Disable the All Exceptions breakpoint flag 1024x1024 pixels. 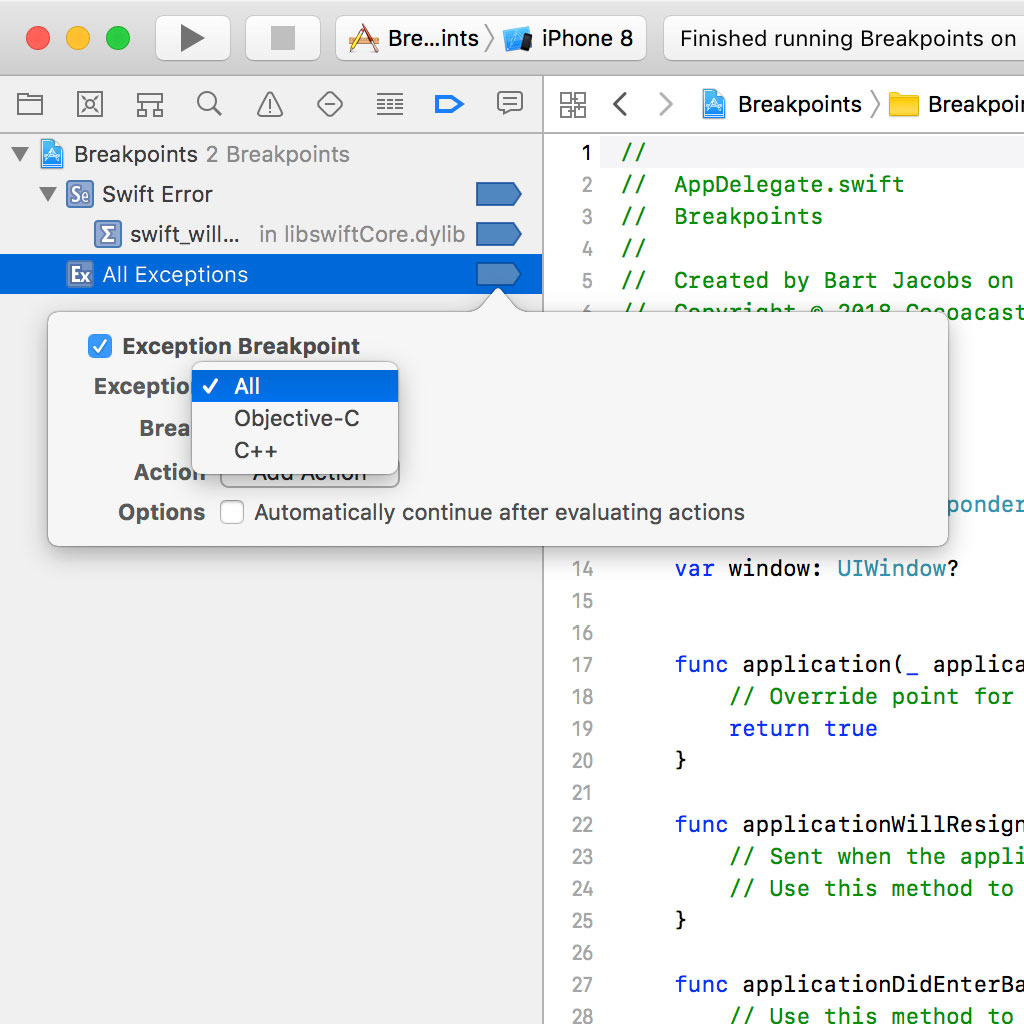click(x=498, y=274)
